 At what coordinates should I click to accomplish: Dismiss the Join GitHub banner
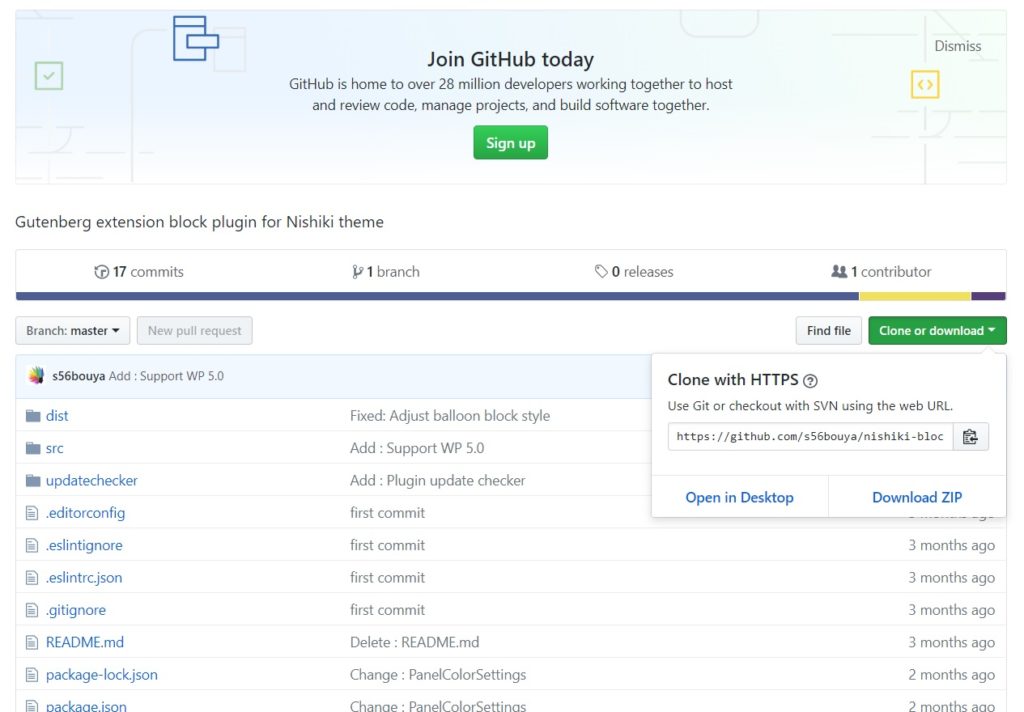tap(957, 46)
